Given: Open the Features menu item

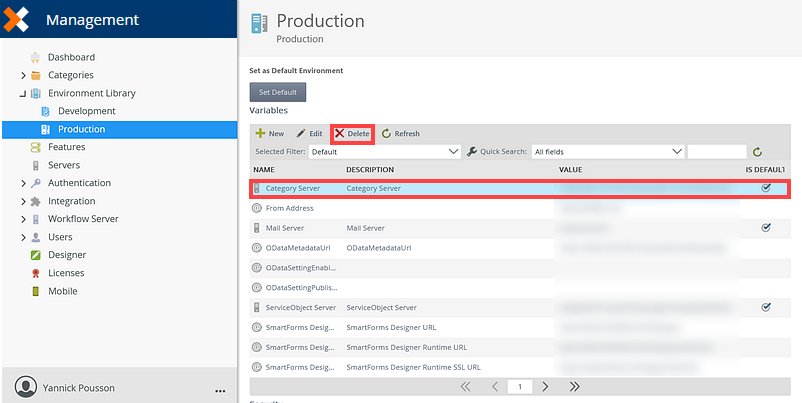Looking at the screenshot, I should (66, 147).
